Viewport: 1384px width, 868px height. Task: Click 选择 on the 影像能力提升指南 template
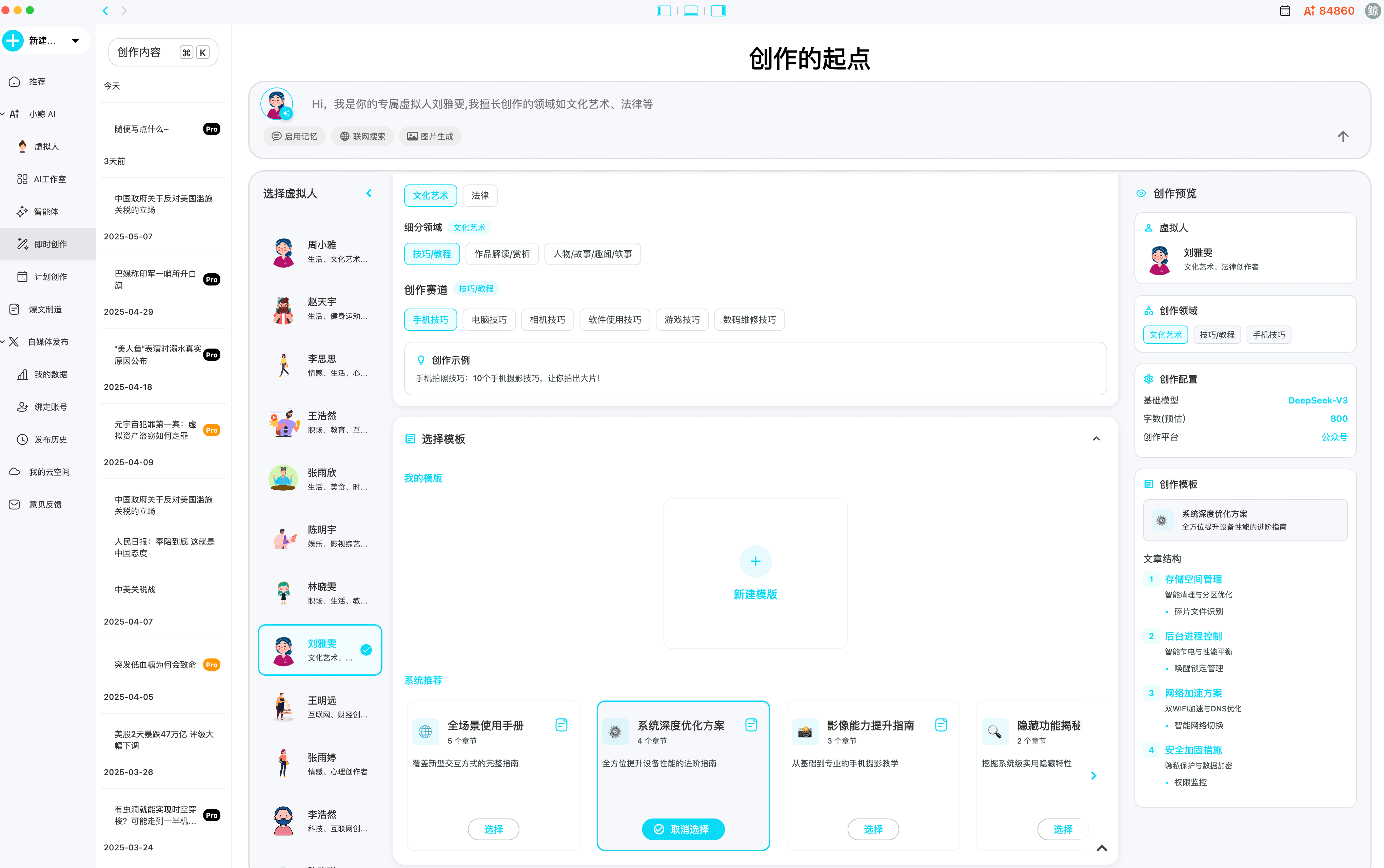pyautogui.click(x=872, y=829)
